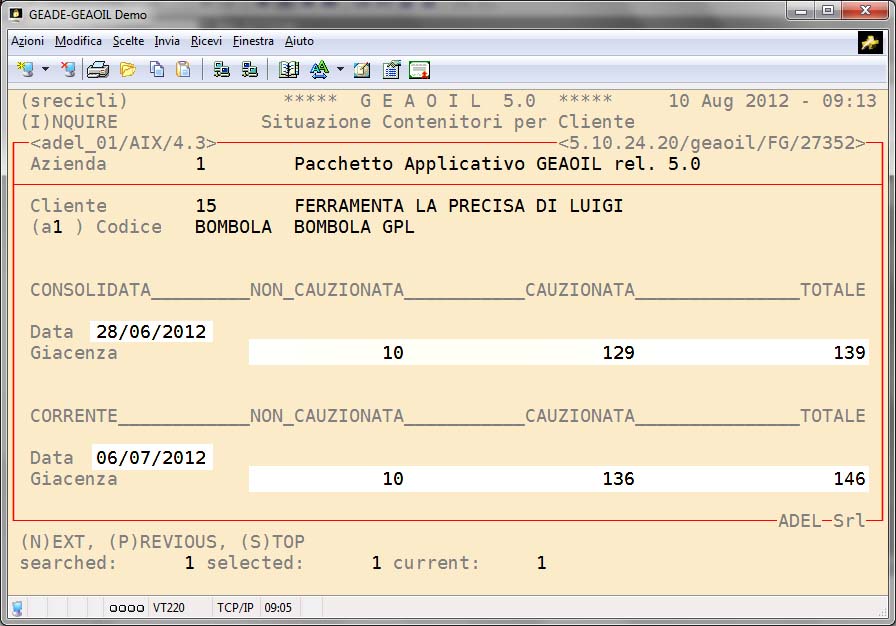
Task: Click the connection status icon in status bar
Action: pos(17,607)
